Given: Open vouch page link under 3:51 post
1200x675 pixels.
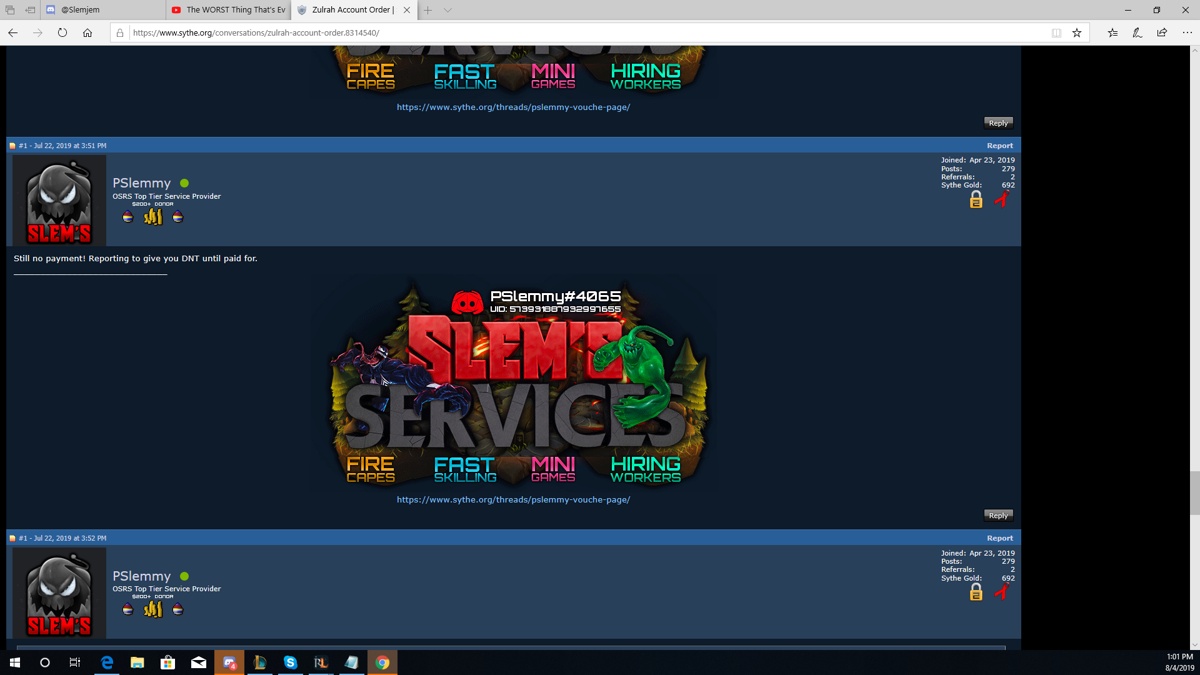Looking at the screenshot, I should tap(513, 499).
